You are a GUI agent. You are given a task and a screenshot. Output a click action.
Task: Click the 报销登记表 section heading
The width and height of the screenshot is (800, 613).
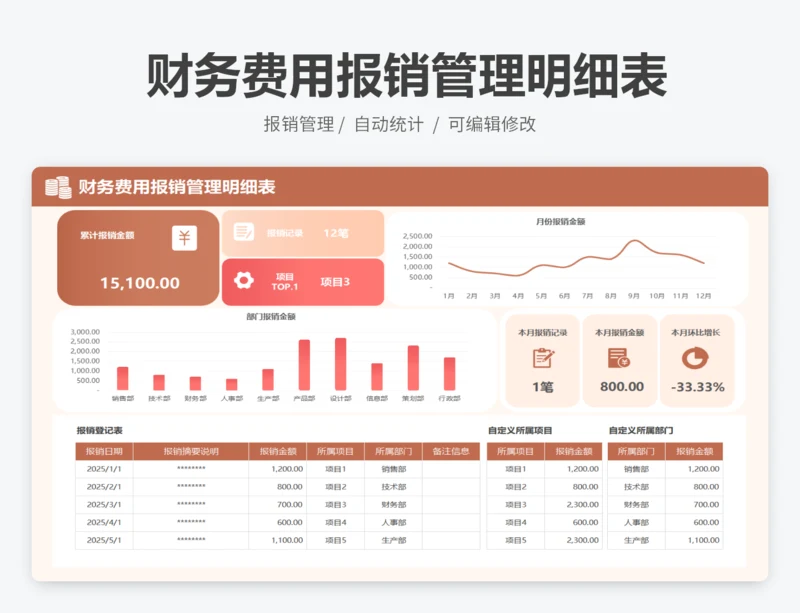(x=99, y=430)
